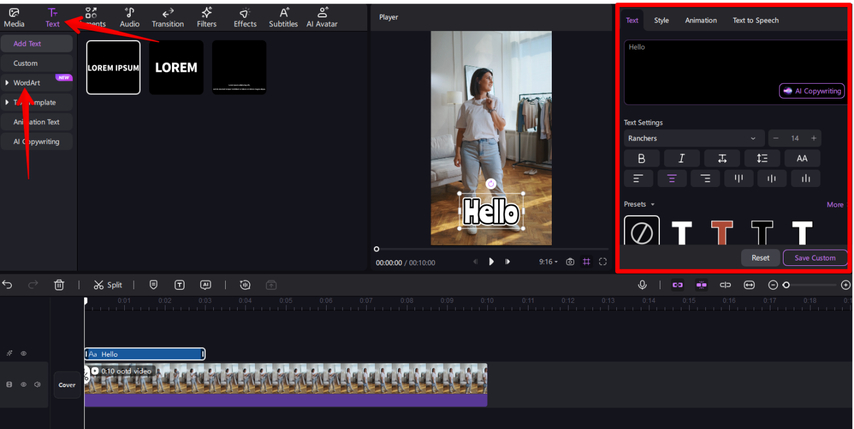Image resolution: width=854 pixels, height=429 pixels.
Task: Take a snapshot with camera icon
Action: pos(569,262)
